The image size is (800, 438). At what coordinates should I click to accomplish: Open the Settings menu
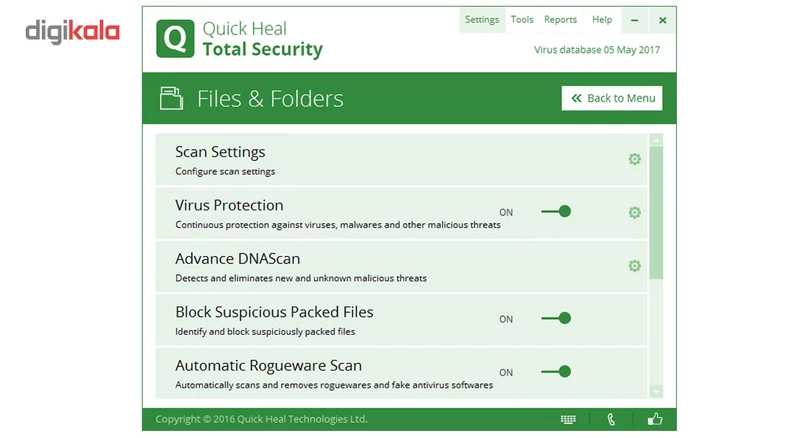(482, 20)
